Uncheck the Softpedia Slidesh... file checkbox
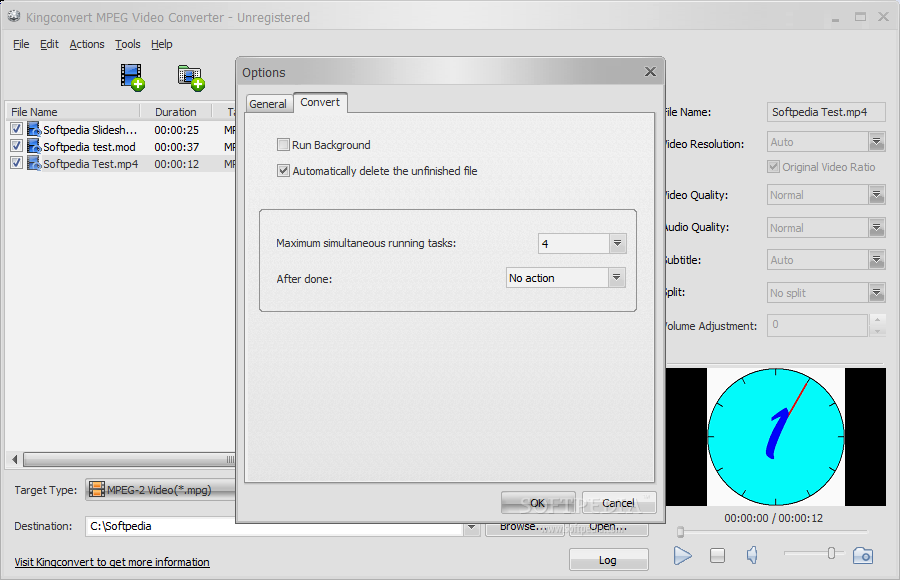 (17, 129)
